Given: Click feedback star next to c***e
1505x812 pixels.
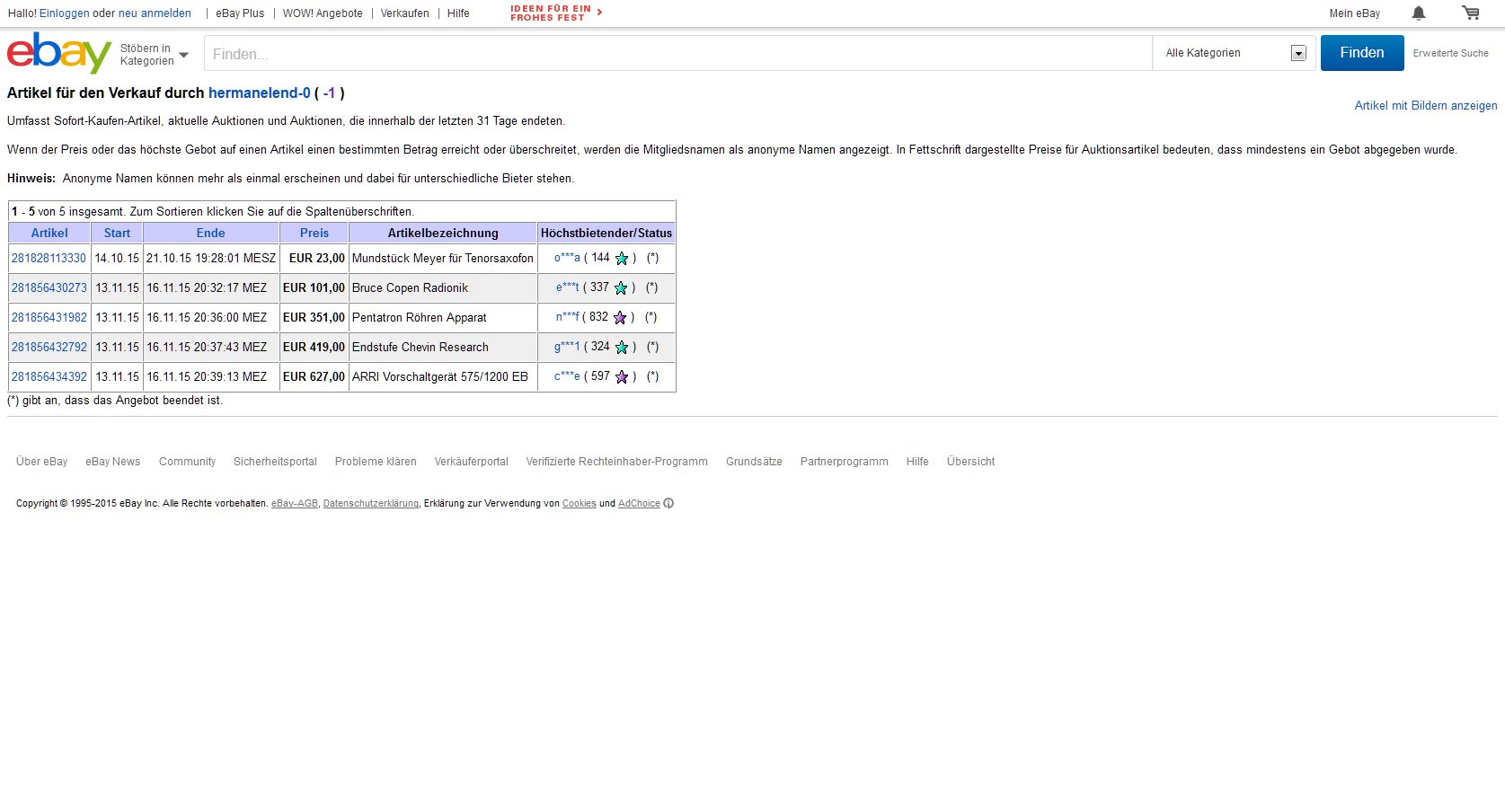Looking at the screenshot, I should tap(622, 377).
